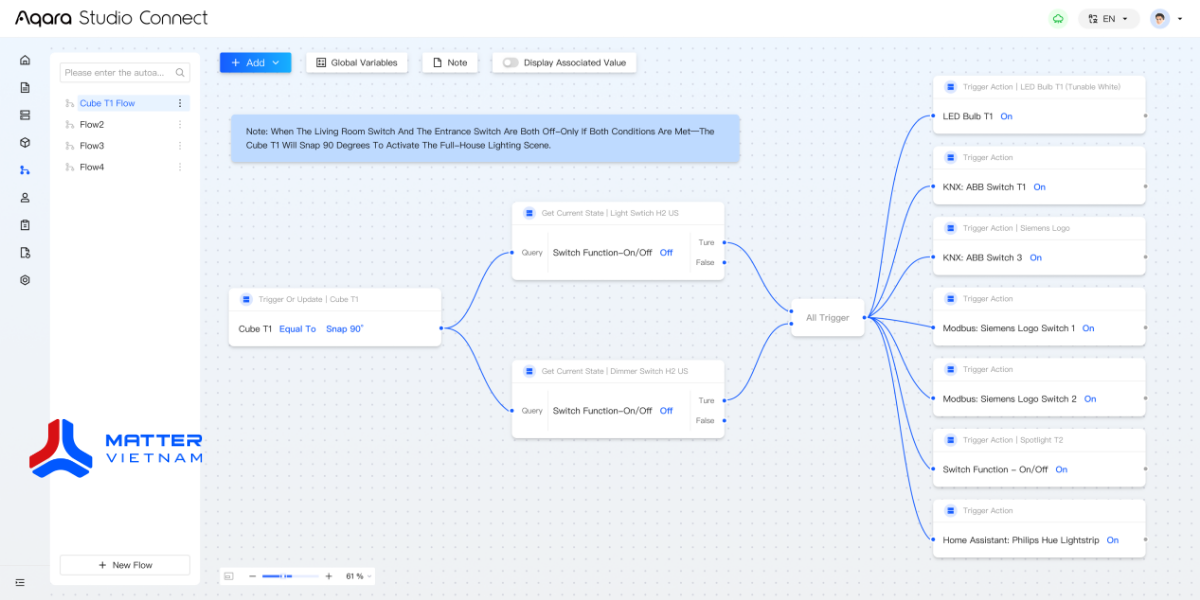
Task: Select Flow2 in the flow list
Action: pyautogui.click(x=92, y=125)
